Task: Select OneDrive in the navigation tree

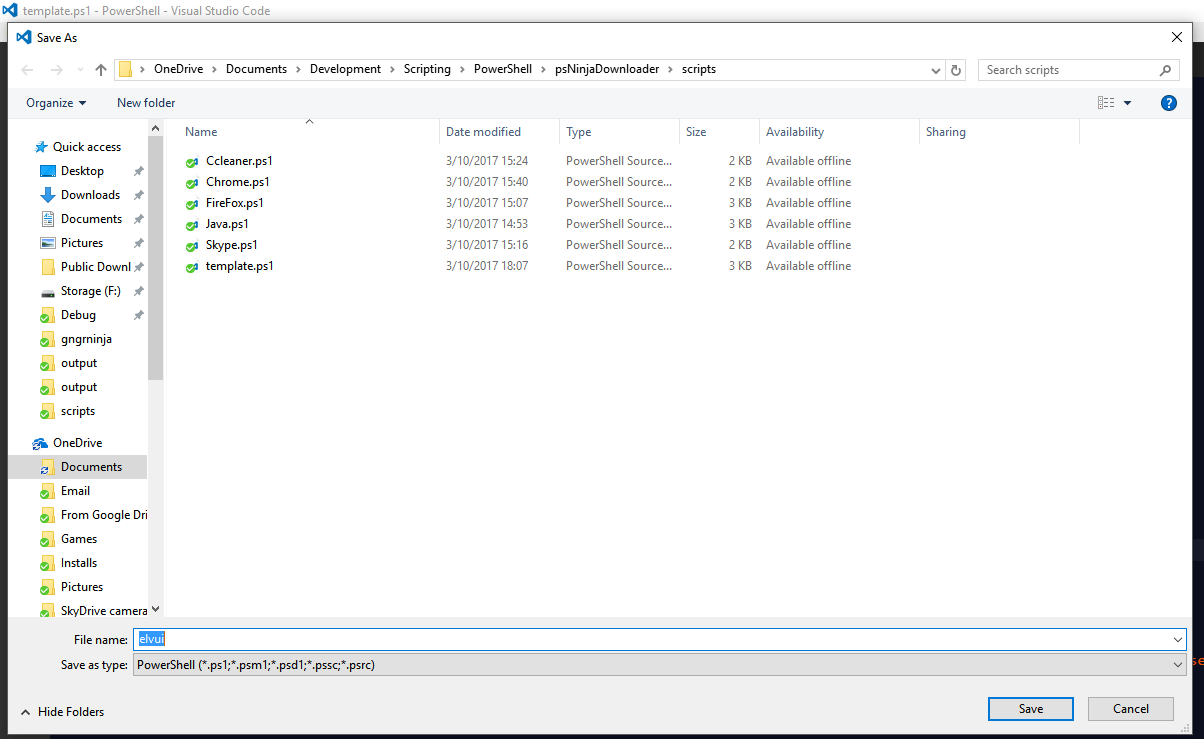Action: (77, 443)
